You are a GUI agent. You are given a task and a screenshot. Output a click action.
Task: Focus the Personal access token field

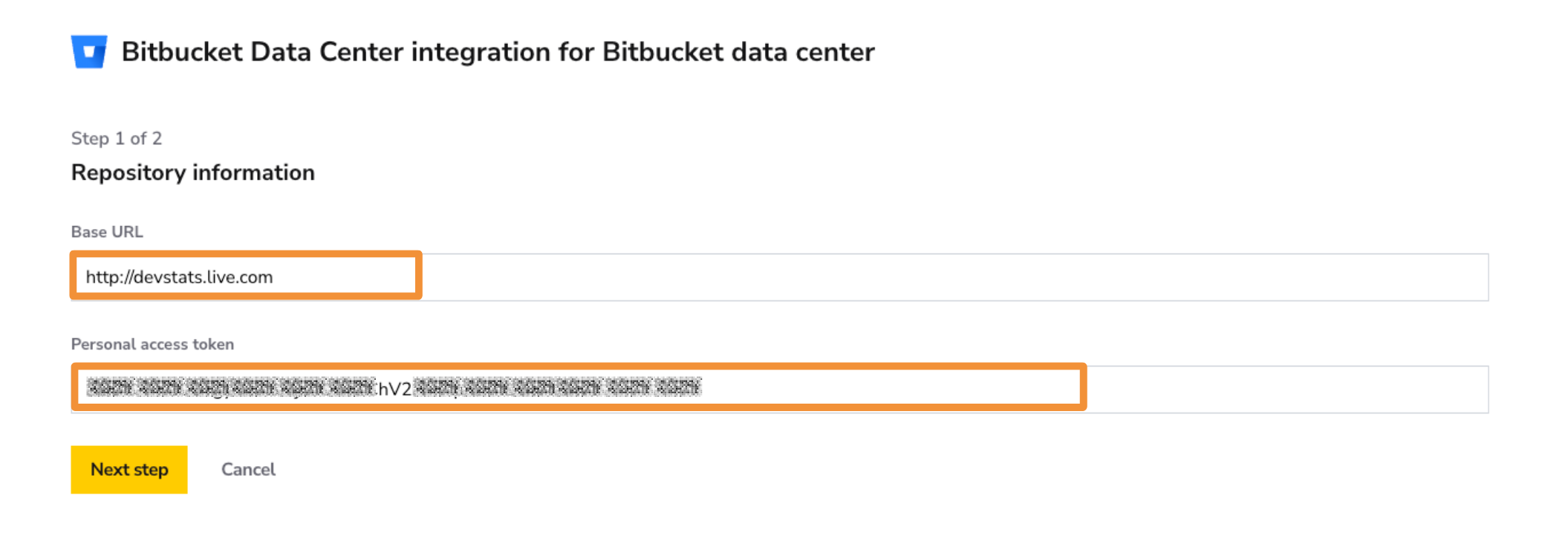(780, 390)
